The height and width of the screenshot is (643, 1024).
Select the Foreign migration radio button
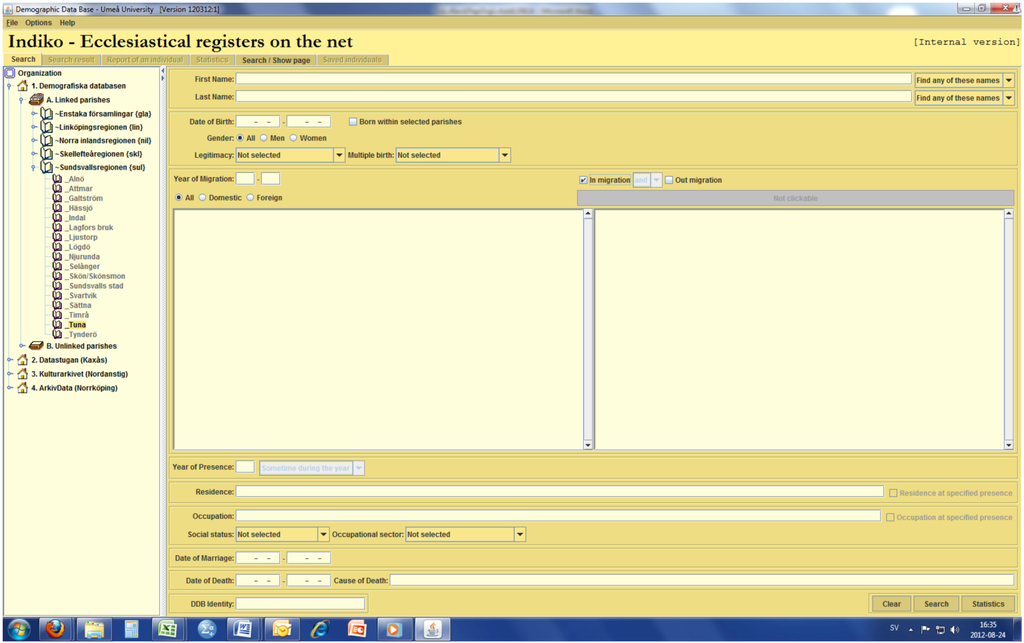[x=250, y=197]
